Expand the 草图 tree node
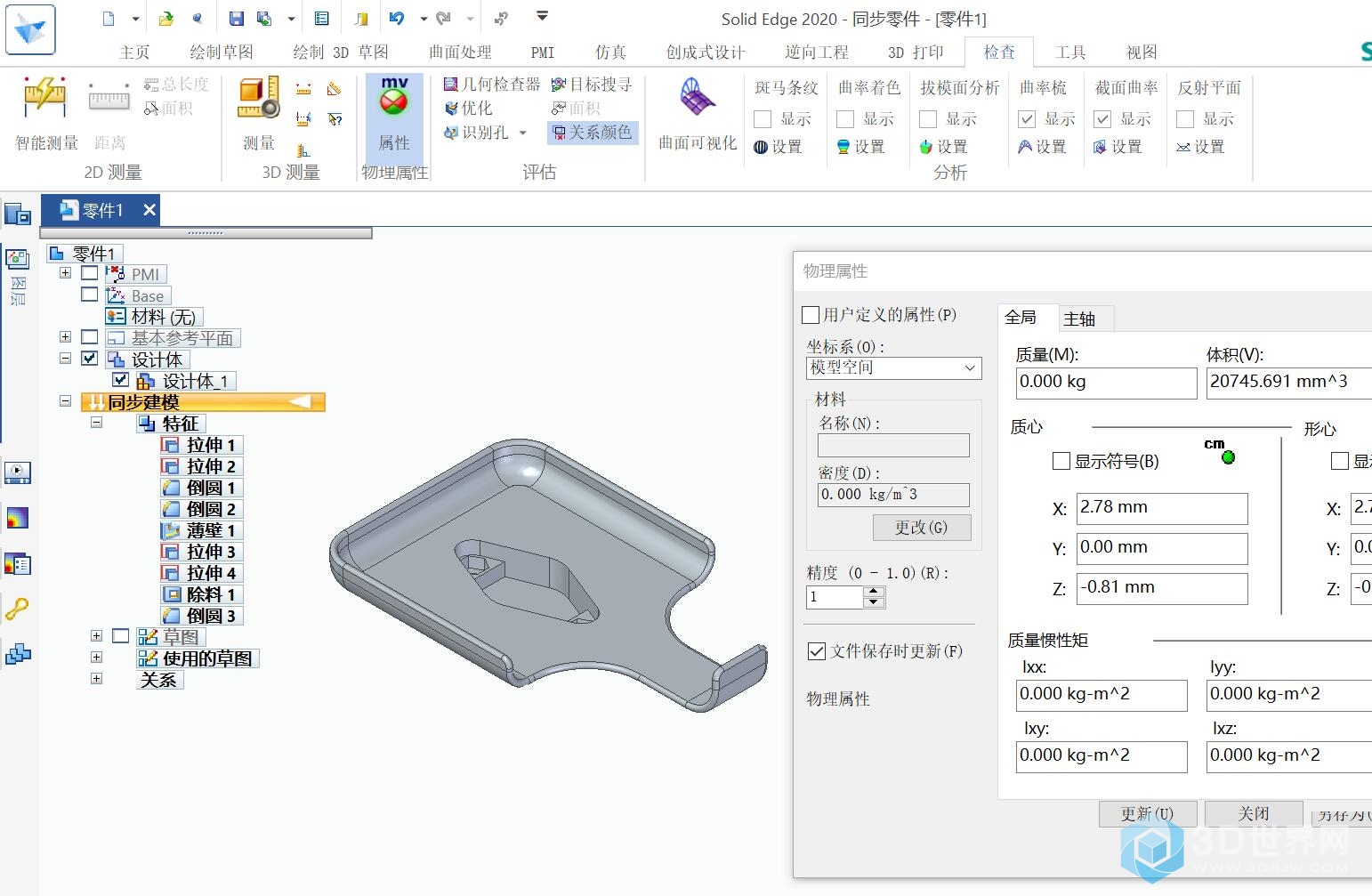This screenshot has width=1372, height=896. 96,636
